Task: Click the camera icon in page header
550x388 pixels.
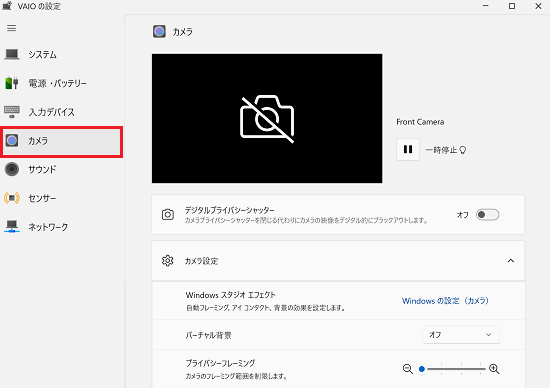Action: 159,32
